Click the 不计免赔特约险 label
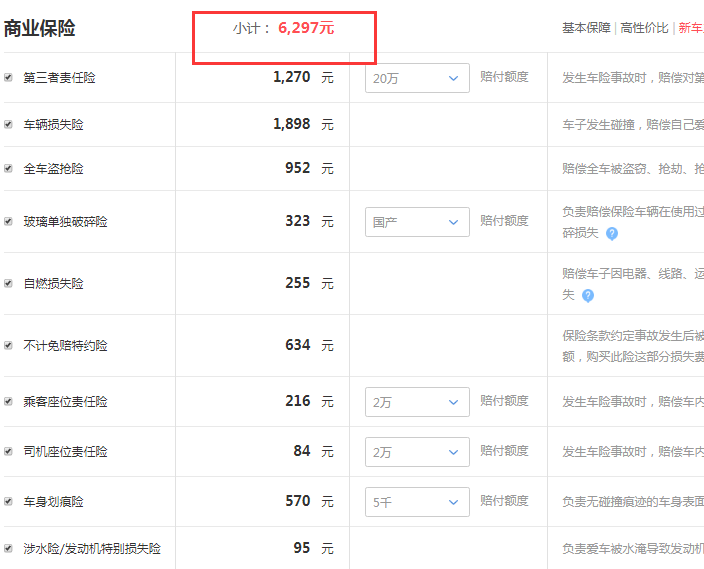The height and width of the screenshot is (569, 704). [66, 345]
